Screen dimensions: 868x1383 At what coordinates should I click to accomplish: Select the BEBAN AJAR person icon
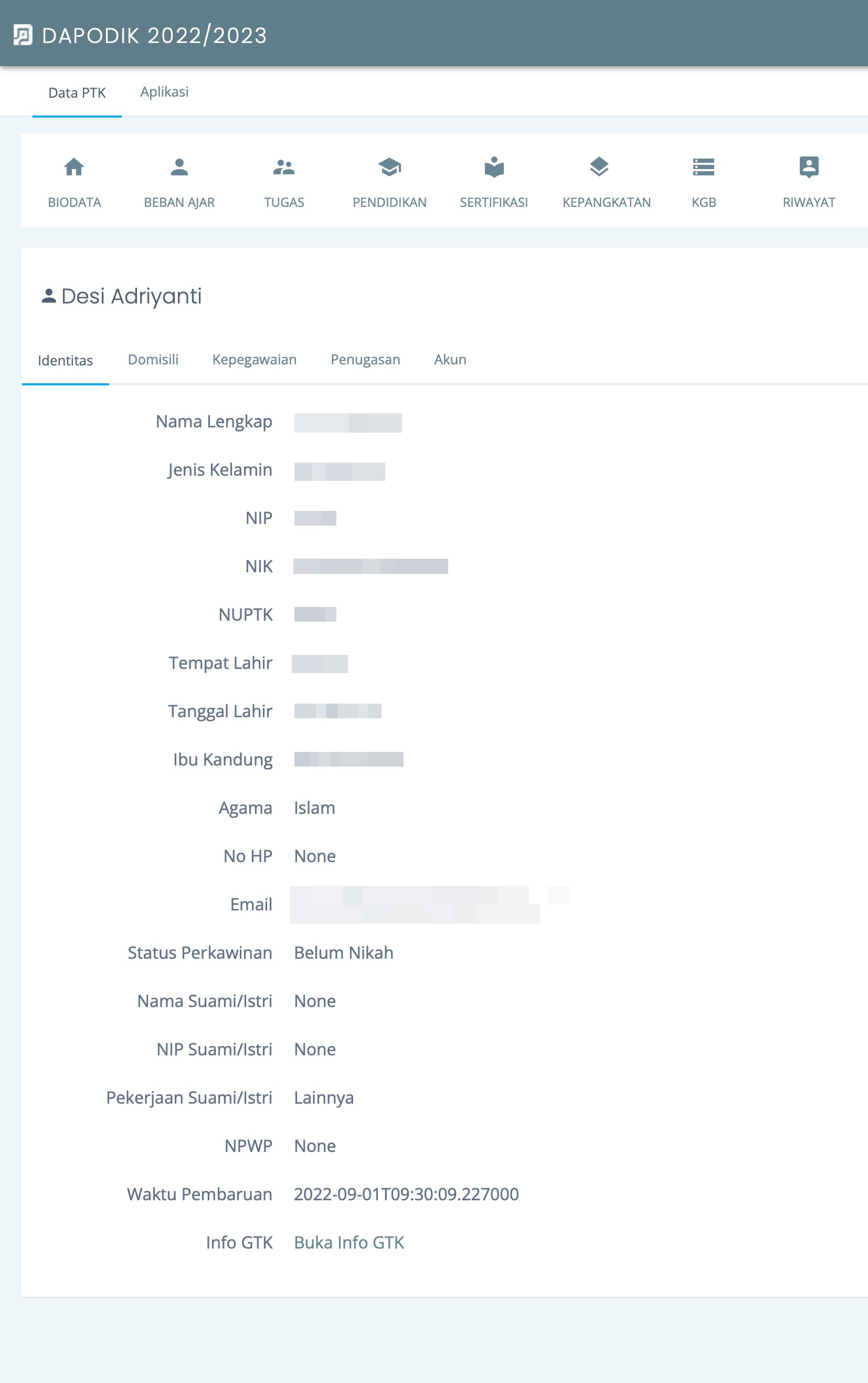[179, 167]
